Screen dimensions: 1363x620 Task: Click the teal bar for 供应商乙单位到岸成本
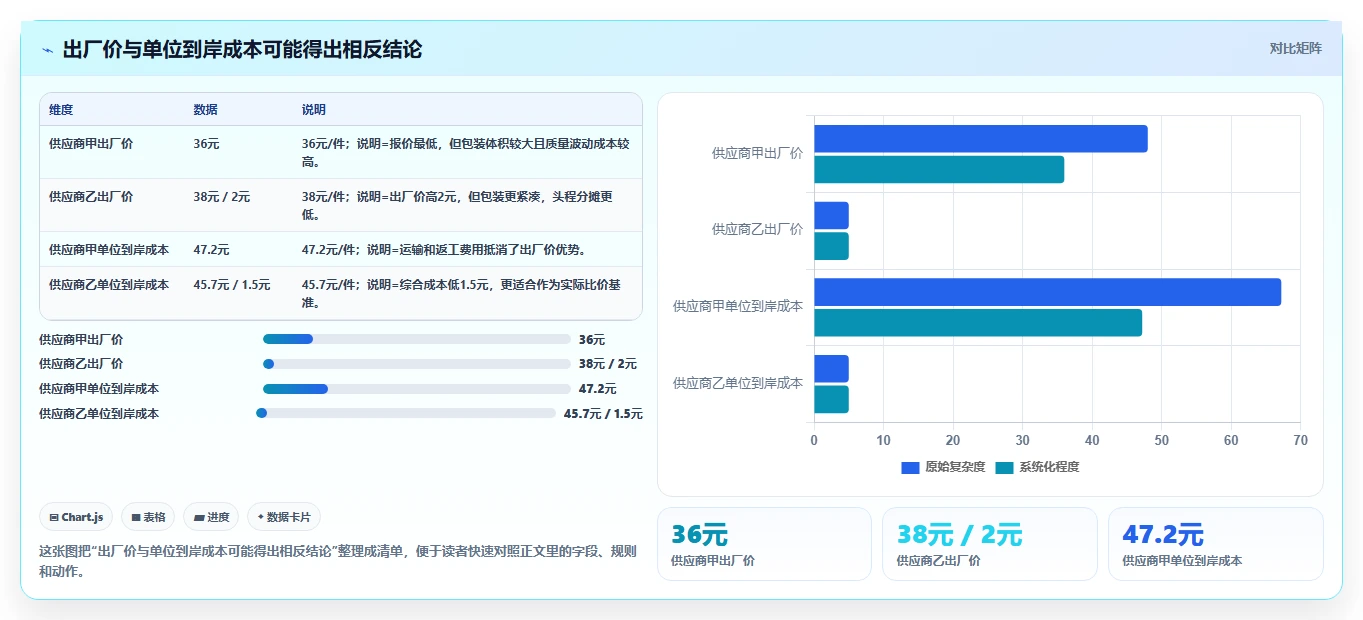pyautogui.click(x=831, y=400)
